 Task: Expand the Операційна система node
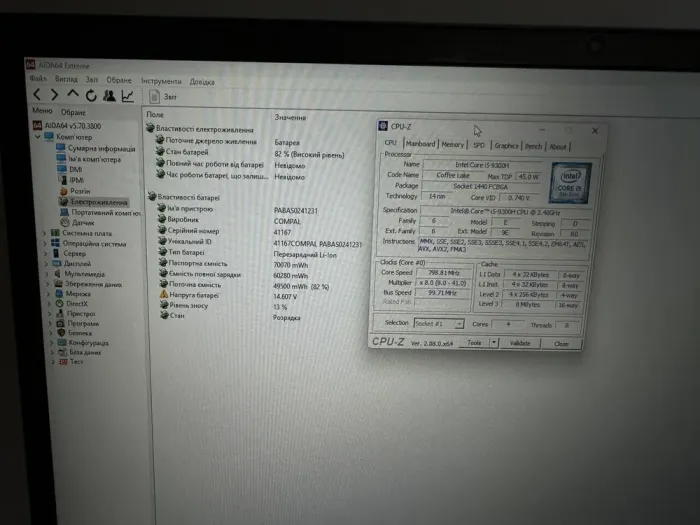click(46, 243)
